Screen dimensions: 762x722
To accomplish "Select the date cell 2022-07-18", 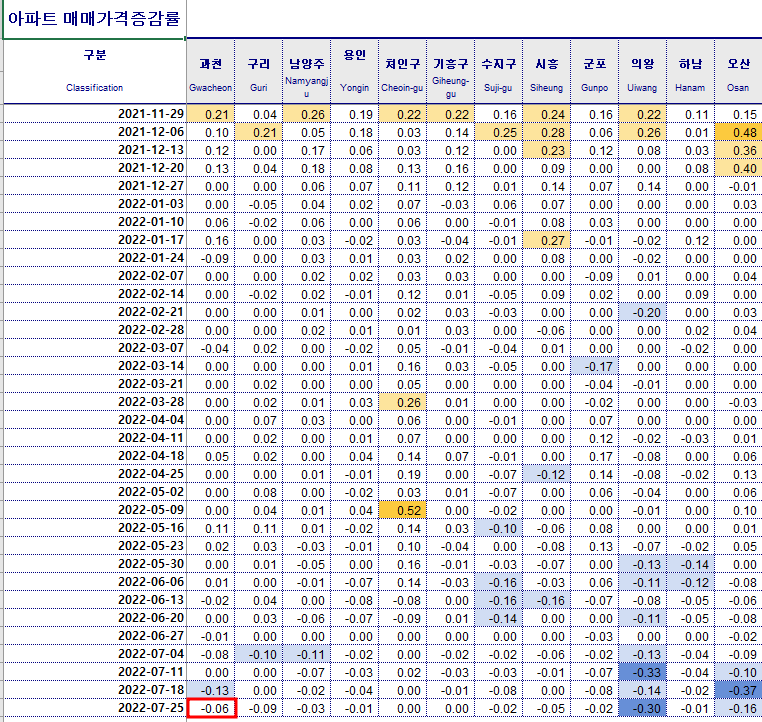I will tap(94, 689).
